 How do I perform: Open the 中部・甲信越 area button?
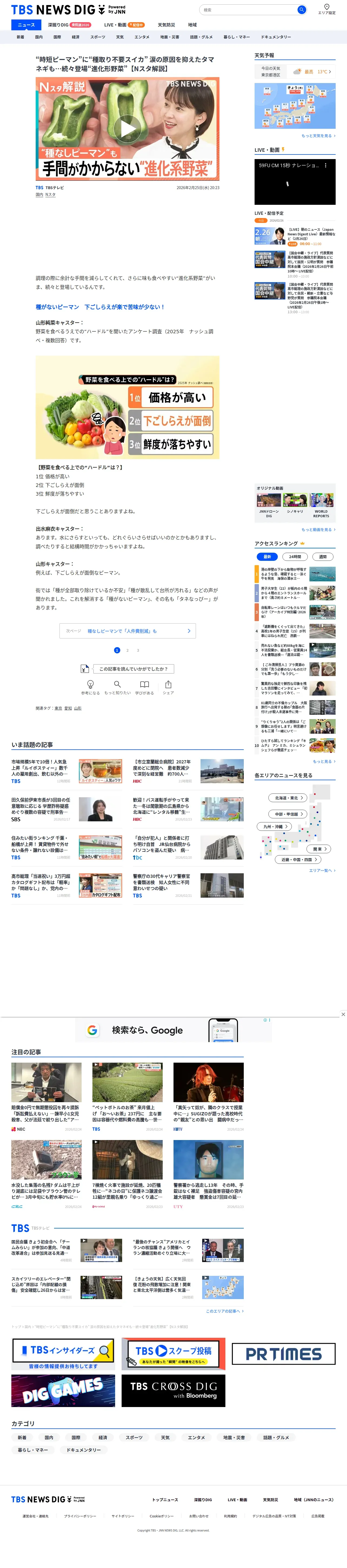click(x=288, y=814)
